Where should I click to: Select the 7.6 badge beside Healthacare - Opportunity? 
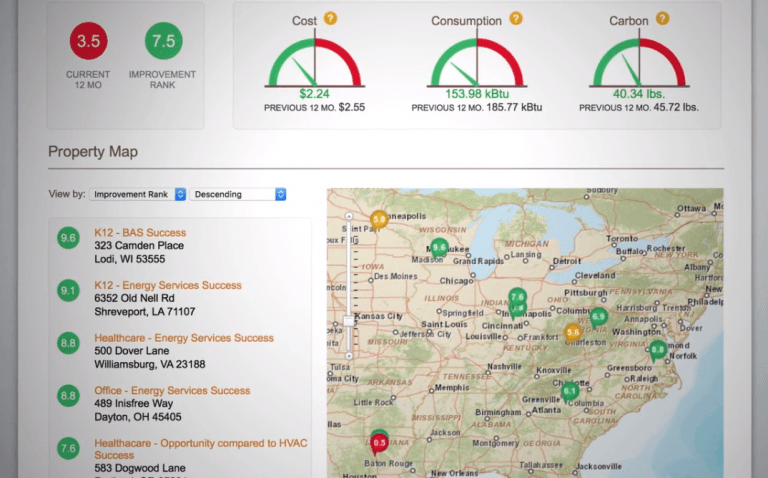(x=68, y=449)
